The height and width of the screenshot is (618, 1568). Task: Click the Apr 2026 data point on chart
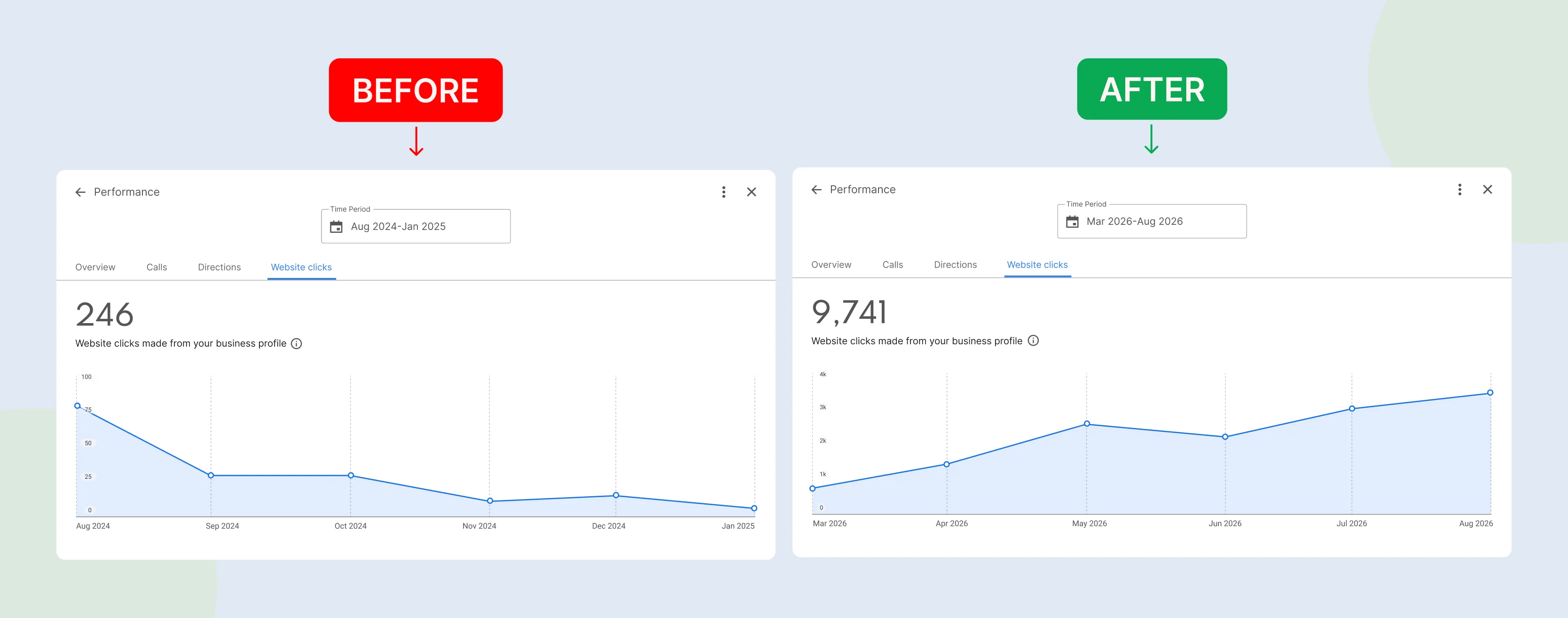[x=947, y=465]
